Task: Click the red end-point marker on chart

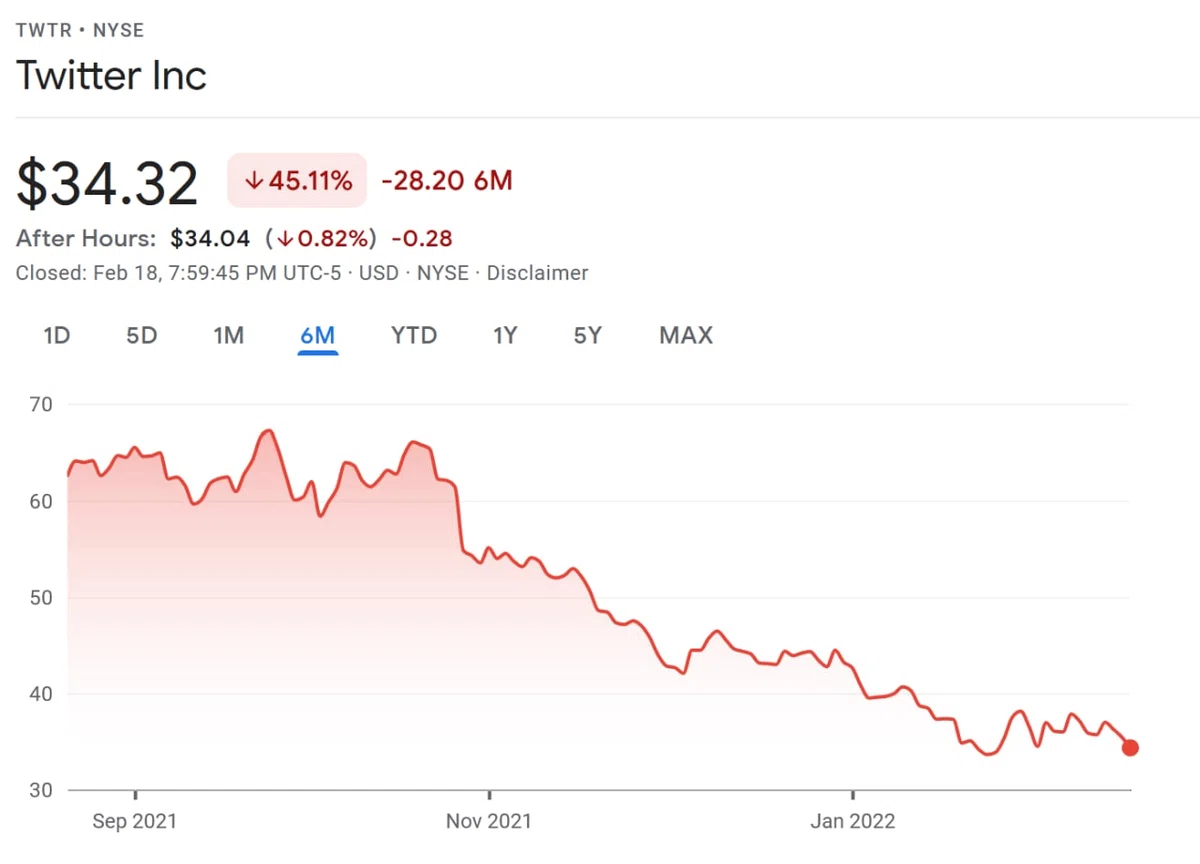Action: point(1130,747)
